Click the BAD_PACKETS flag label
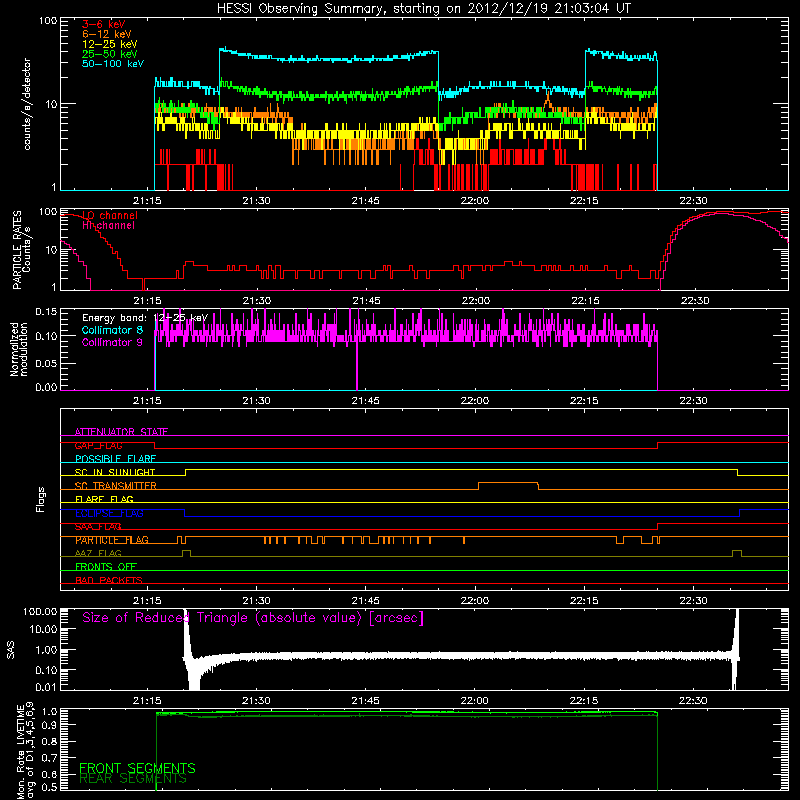Viewport: 800px width, 800px height. coord(109,580)
